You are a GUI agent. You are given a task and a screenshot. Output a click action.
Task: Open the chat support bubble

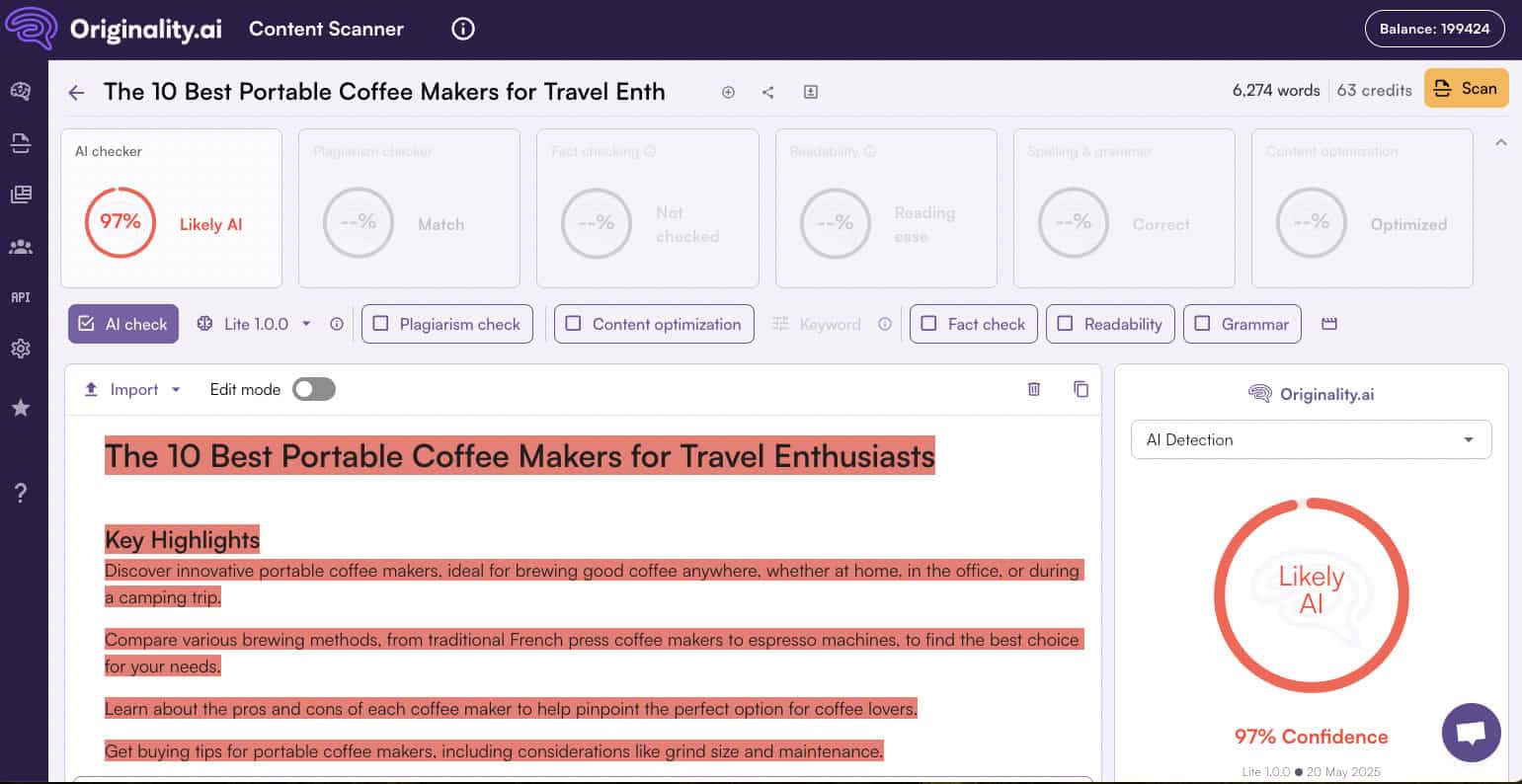point(1472,733)
